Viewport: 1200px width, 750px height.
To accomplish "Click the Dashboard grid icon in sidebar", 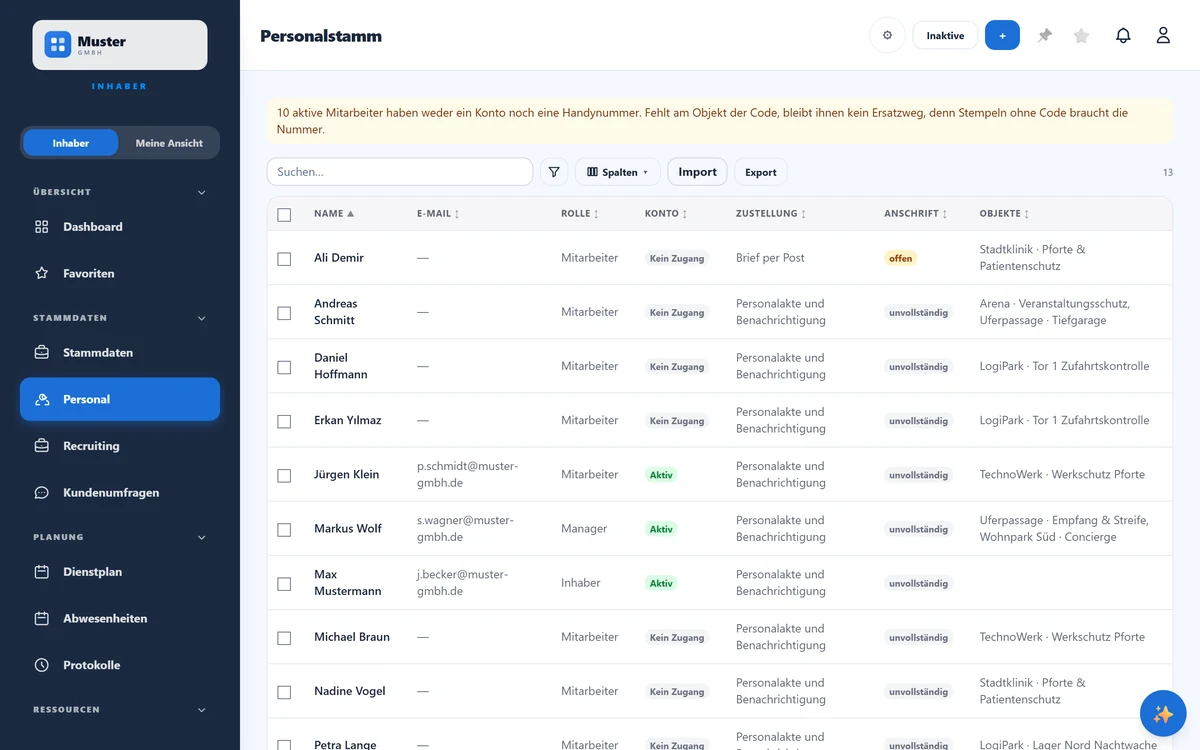I will (x=42, y=227).
